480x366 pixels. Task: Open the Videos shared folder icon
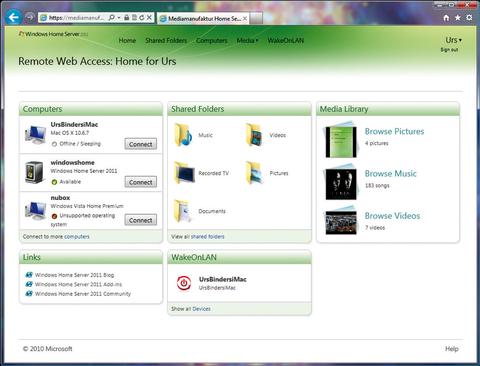point(254,135)
